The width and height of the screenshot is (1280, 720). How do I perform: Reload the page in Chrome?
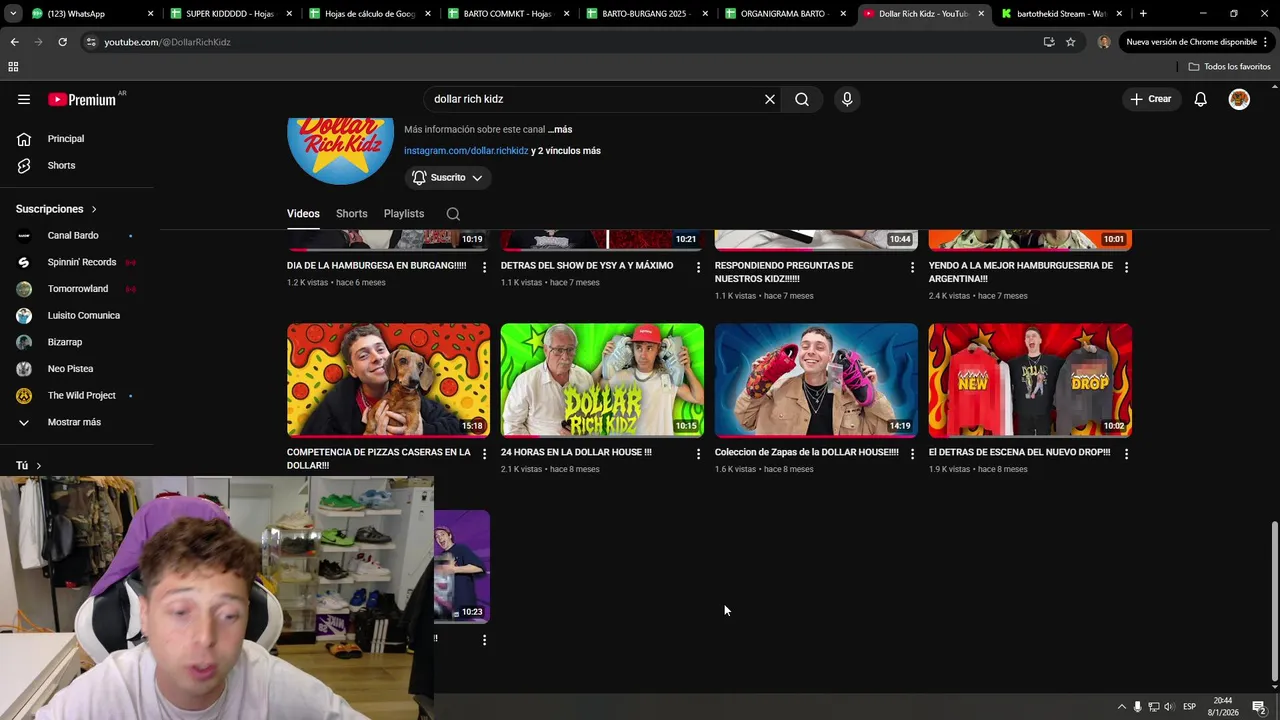62,42
